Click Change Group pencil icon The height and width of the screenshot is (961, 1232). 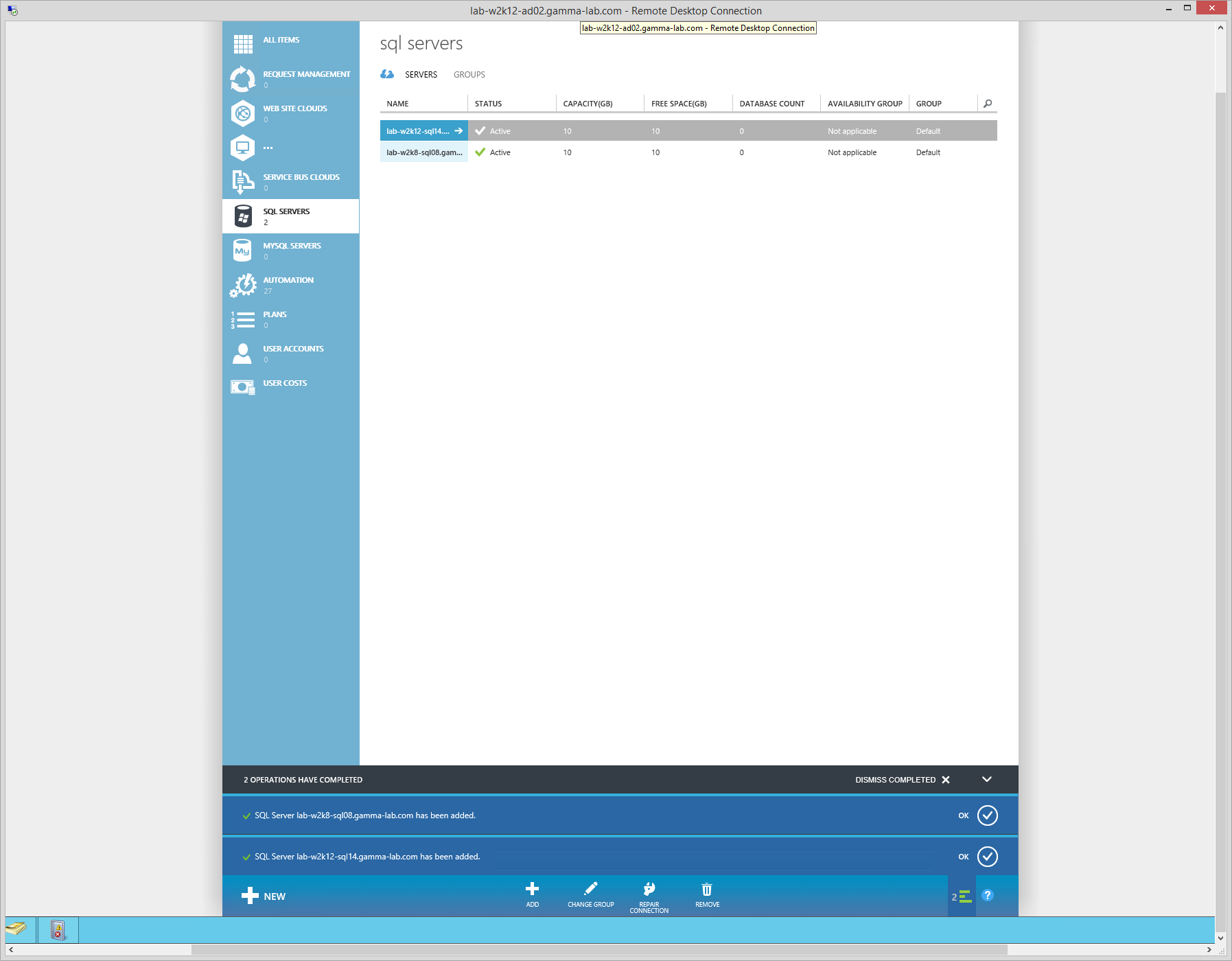(590, 889)
